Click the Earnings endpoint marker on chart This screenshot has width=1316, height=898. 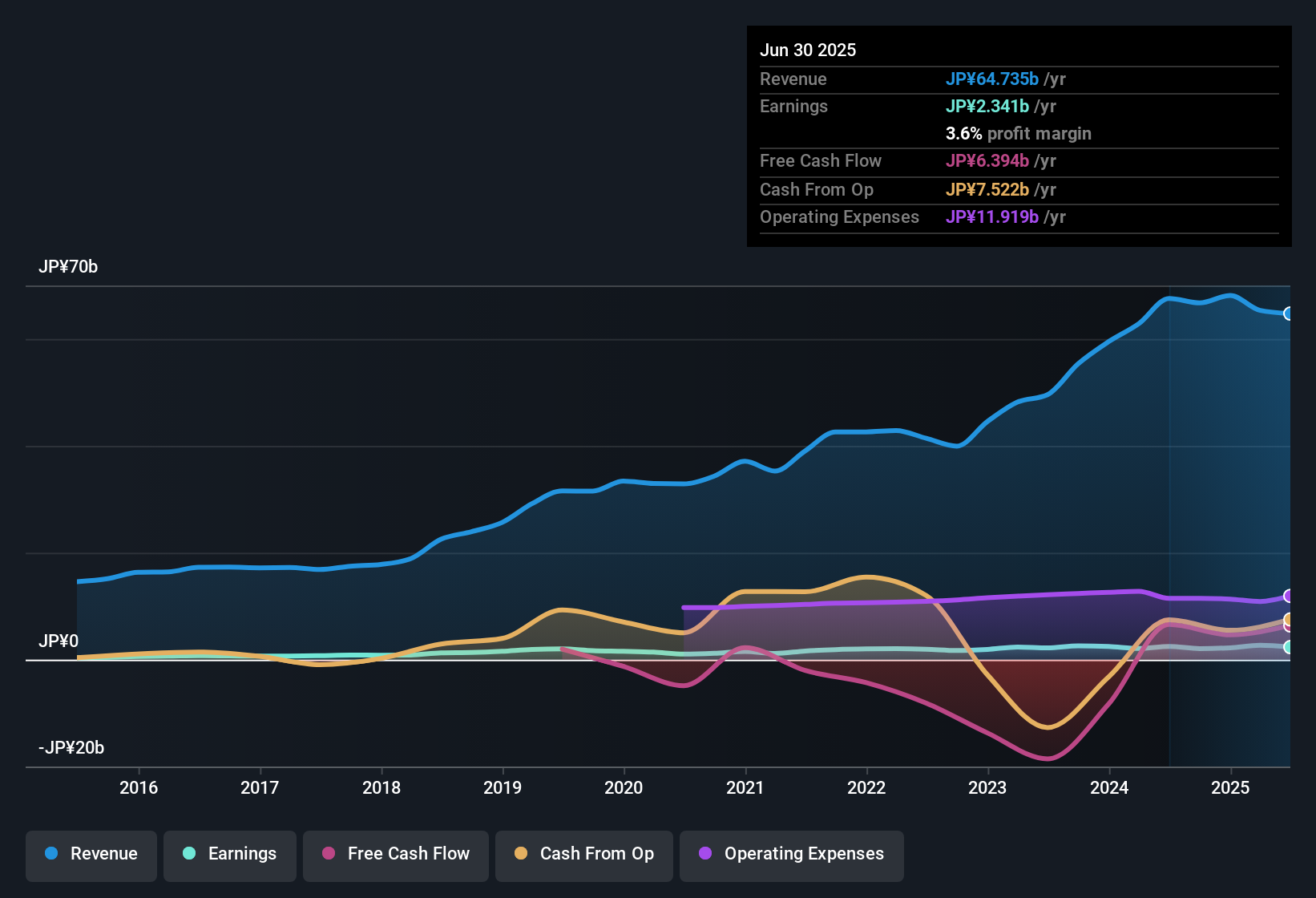click(x=1288, y=647)
